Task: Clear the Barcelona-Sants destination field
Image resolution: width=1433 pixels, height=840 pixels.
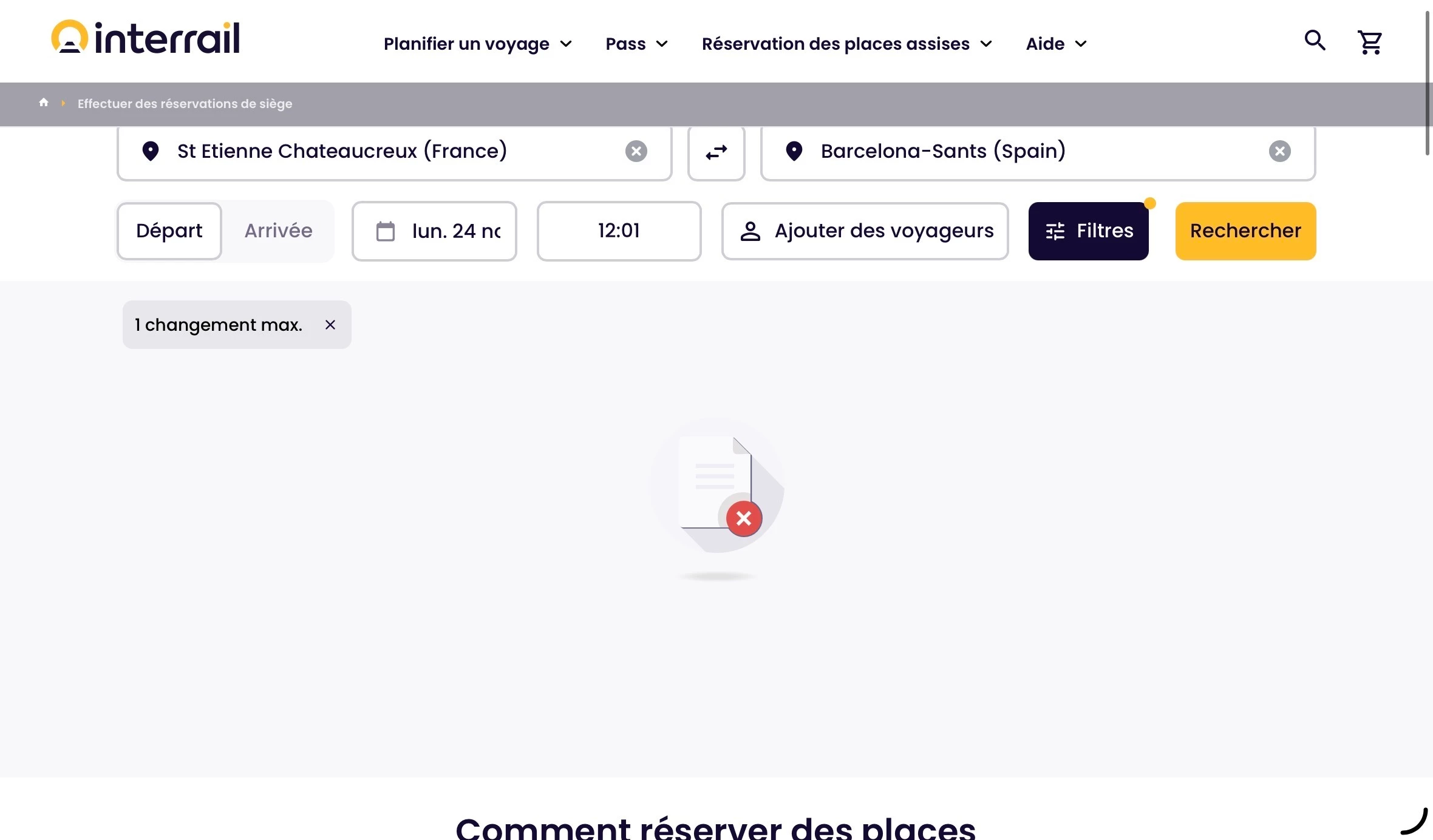Action: (1279, 151)
